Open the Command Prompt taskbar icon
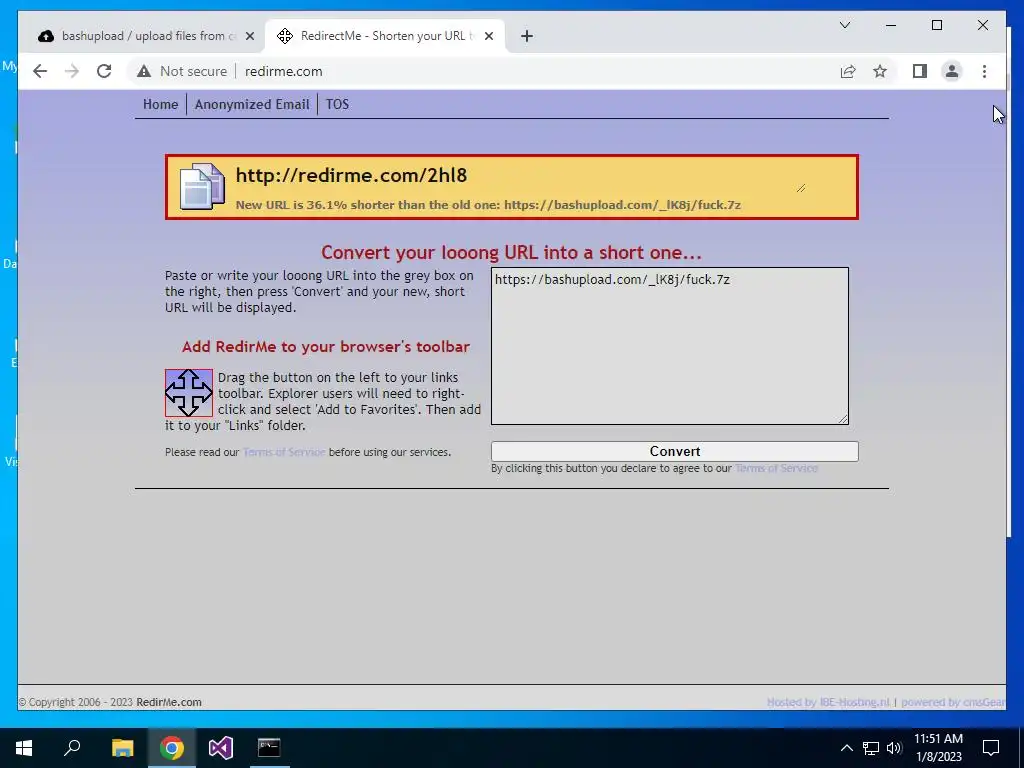The height and width of the screenshot is (768, 1024). click(x=269, y=748)
